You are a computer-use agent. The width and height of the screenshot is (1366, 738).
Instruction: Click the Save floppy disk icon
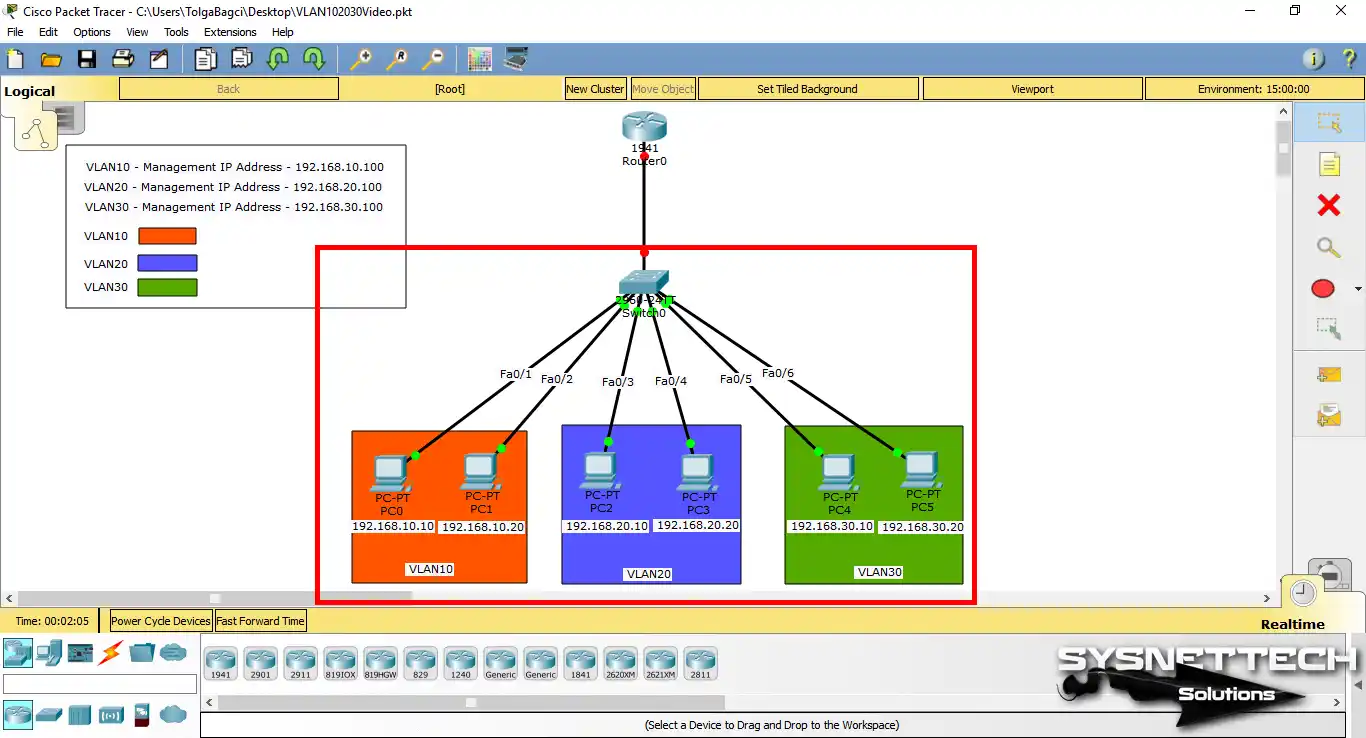point(87,60)
